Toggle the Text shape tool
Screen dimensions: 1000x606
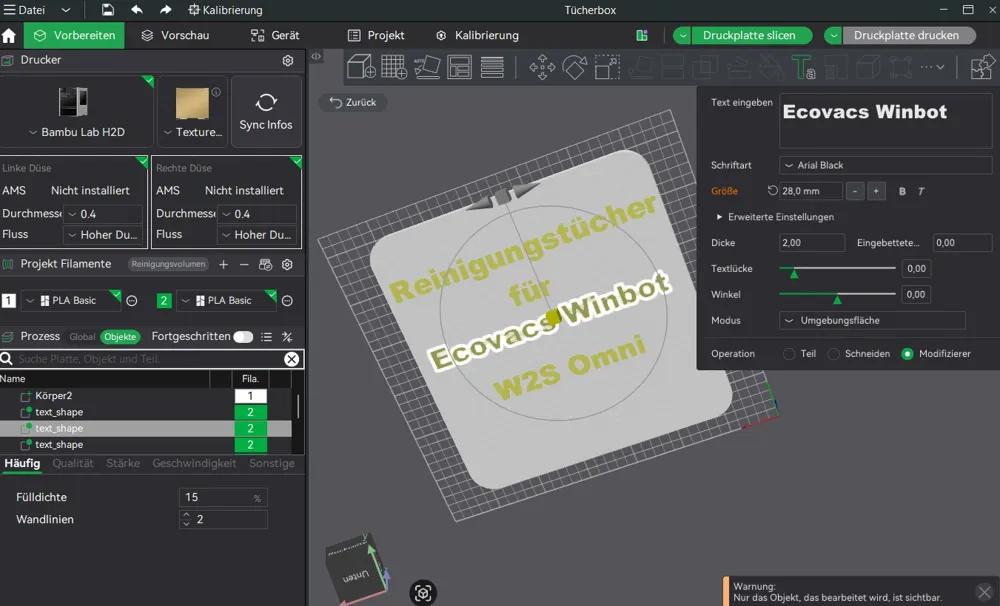[x=802, y=66]
